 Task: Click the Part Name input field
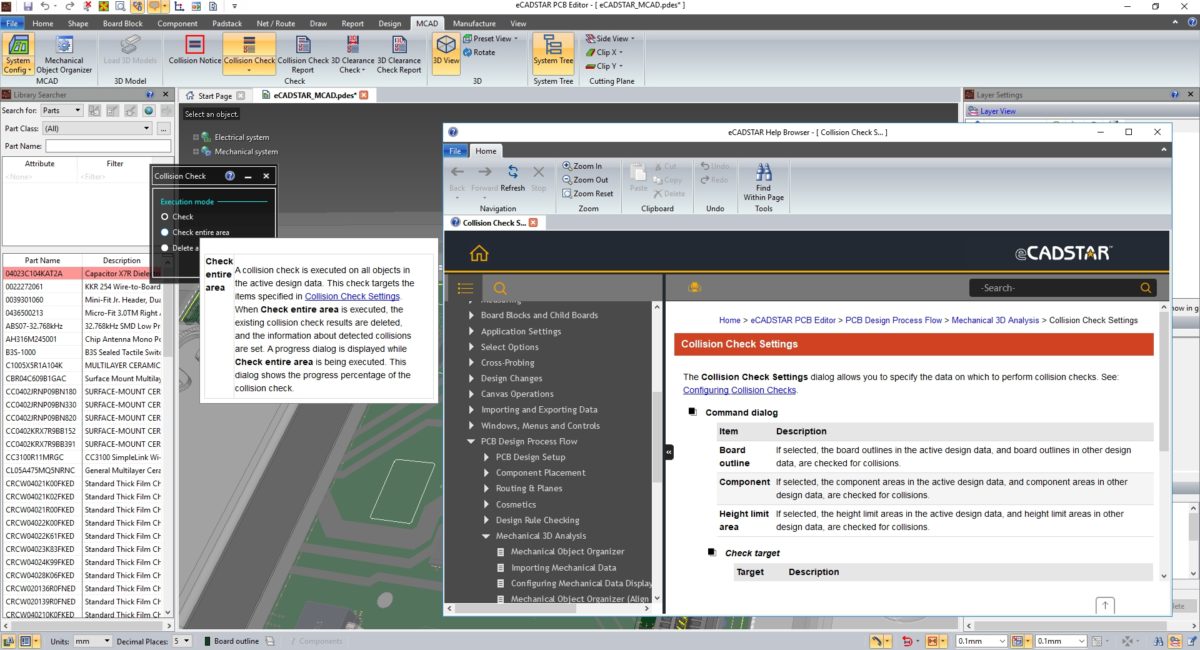coord(108,146)
